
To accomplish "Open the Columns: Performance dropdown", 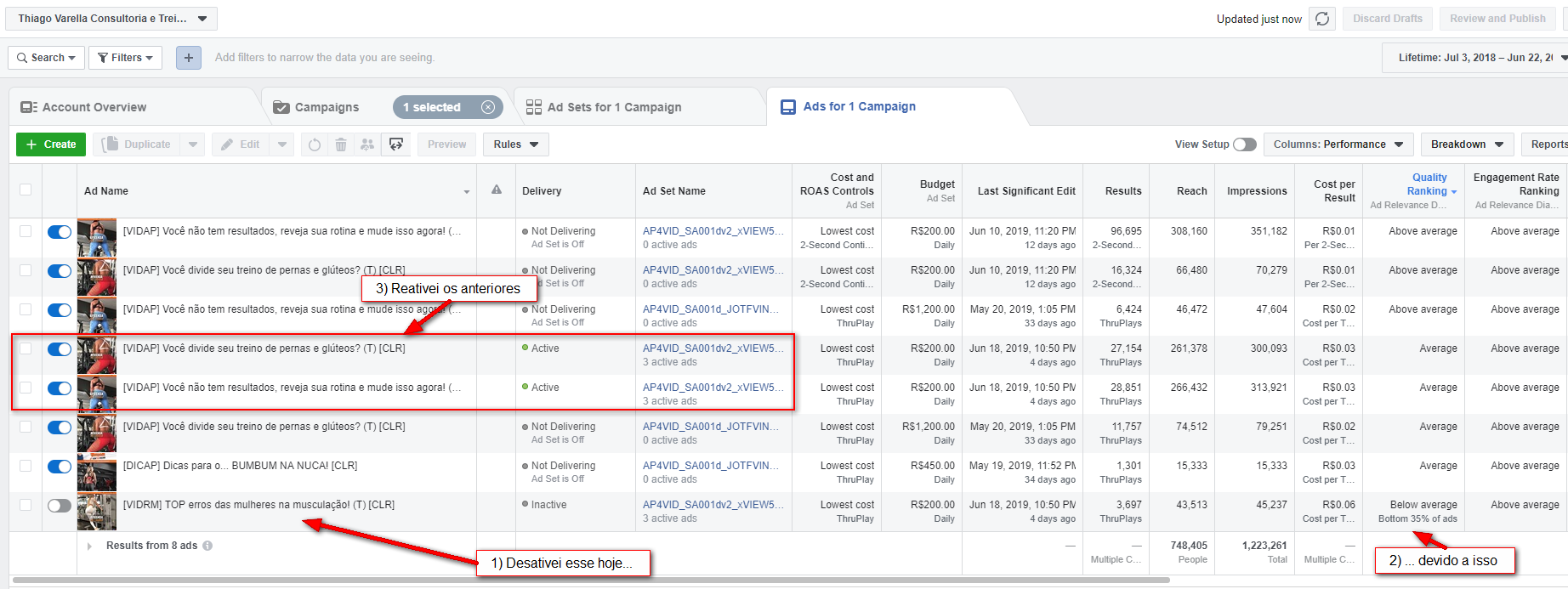I will 1338,144.
